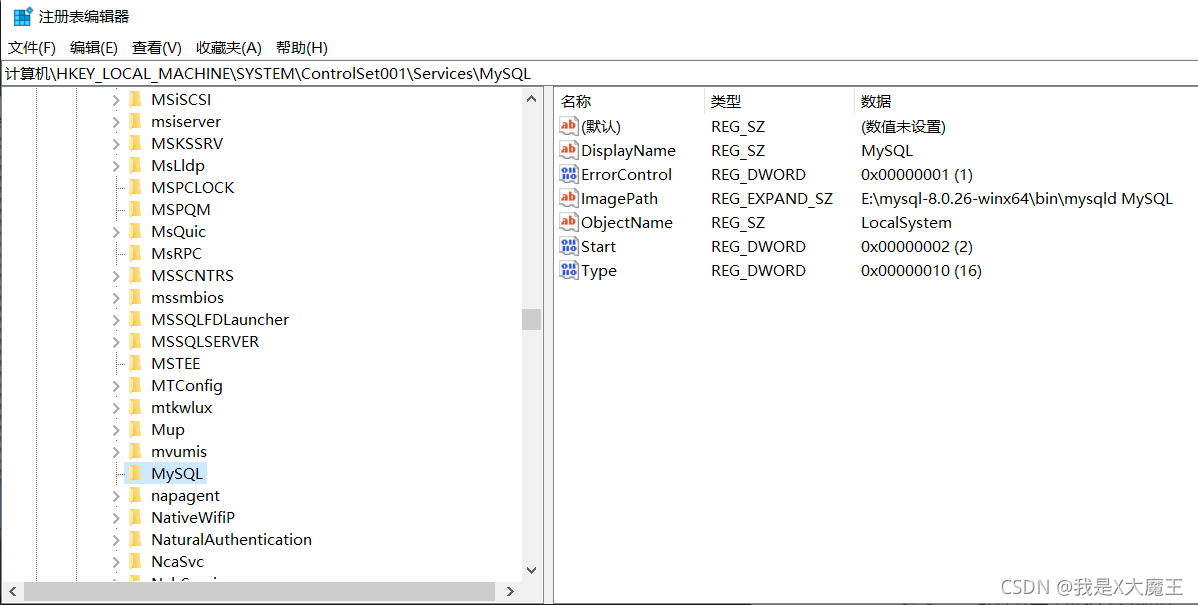Viewport: 1198px width, 605px height.
Task: Select the MTConfig key
Action: 186,386
